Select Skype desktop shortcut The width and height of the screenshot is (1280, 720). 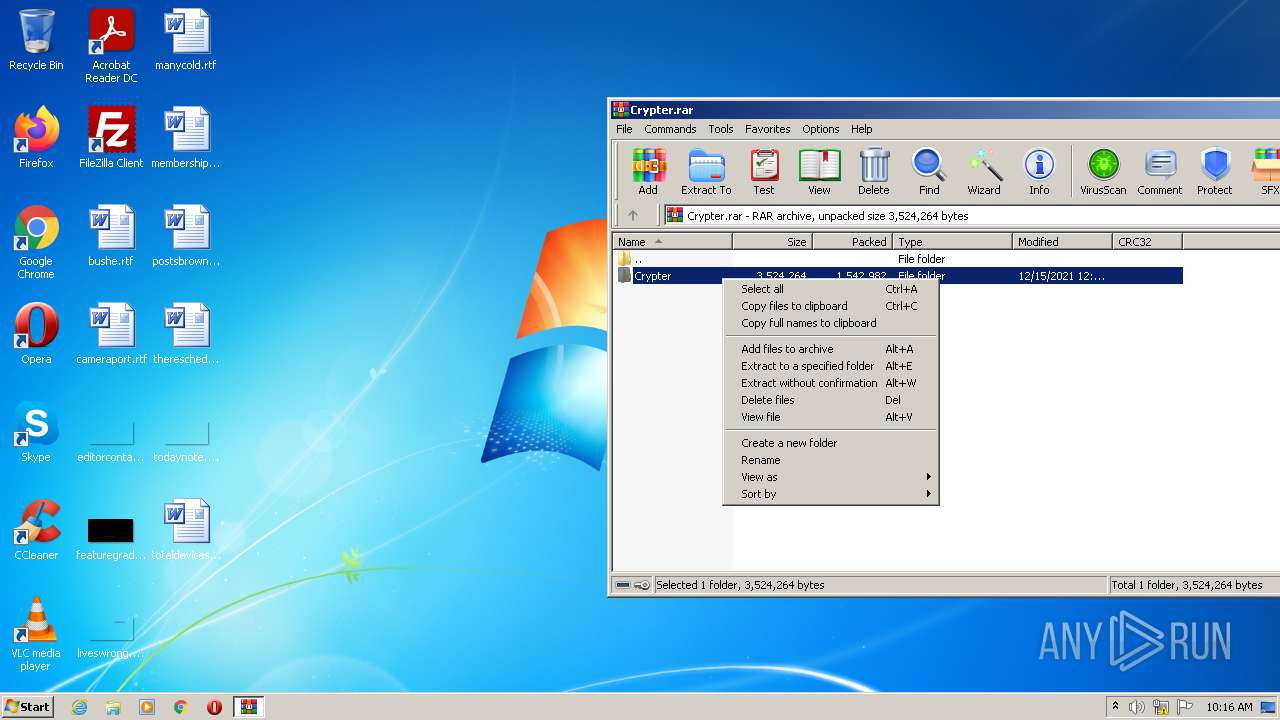(x=36, y=431)
